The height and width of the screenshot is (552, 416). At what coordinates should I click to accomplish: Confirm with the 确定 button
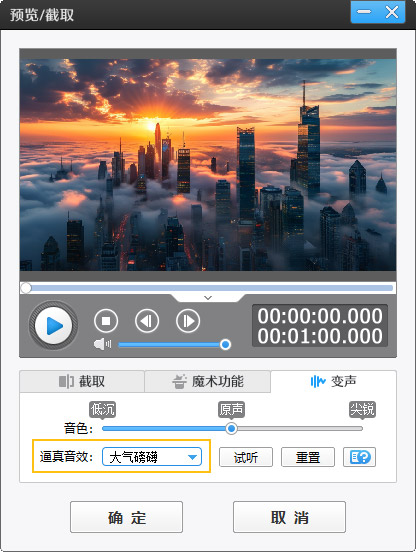[x=126, y=517]
